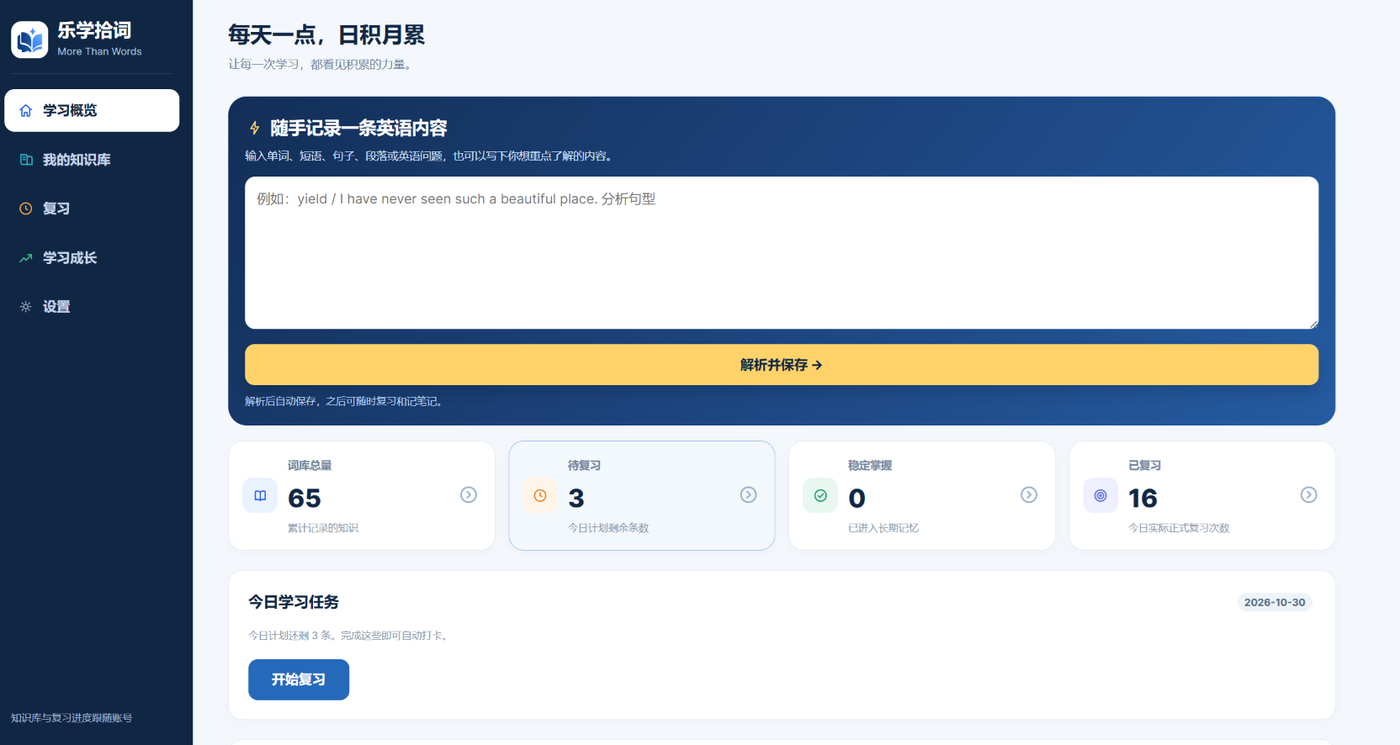1400x745 pixels.
Task: Click the 今日计划剩余条数 caption
Action: pos(608,528)
